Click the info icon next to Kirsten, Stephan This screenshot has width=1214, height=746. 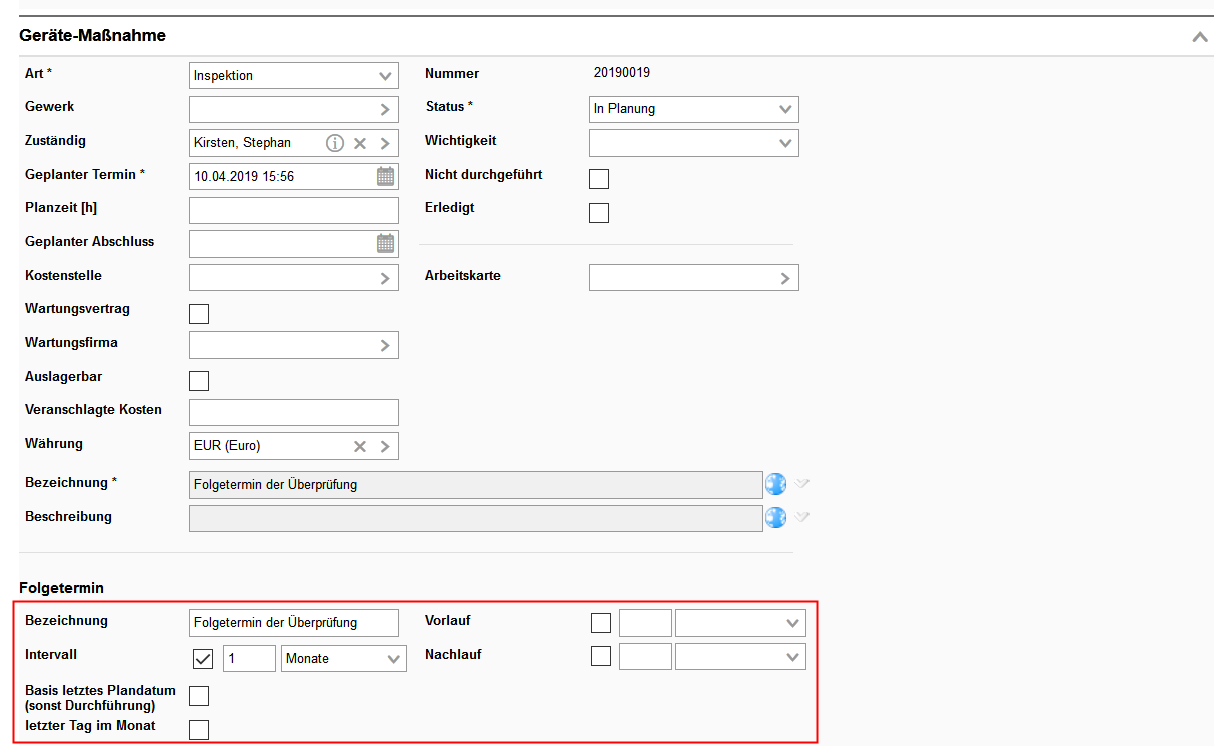335,143
